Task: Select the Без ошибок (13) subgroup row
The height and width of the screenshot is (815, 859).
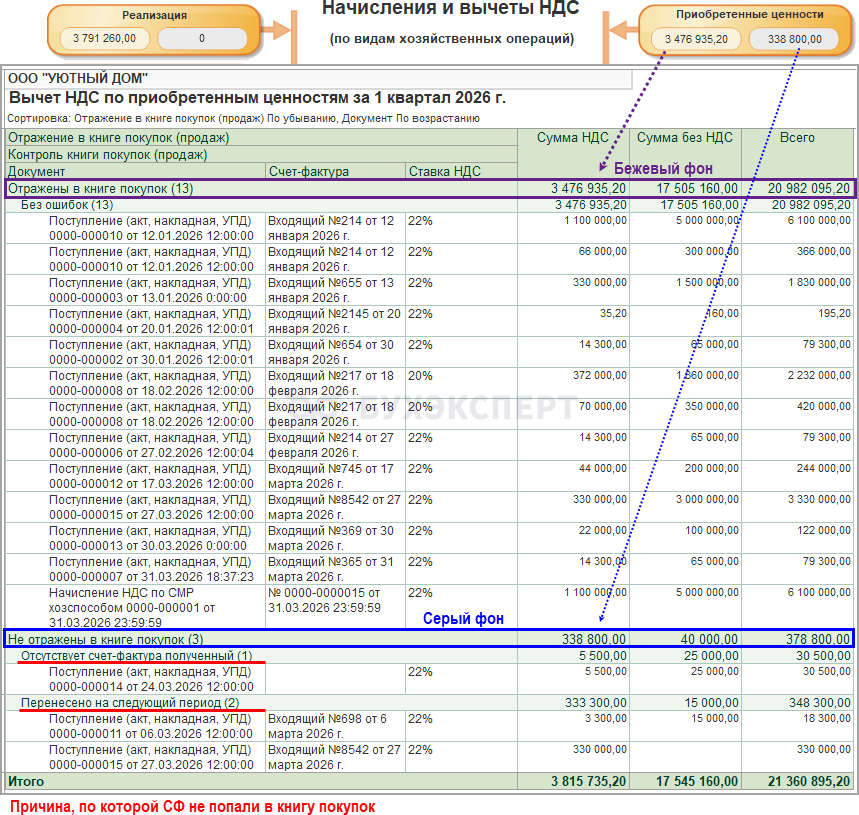Action: [430, 205]
